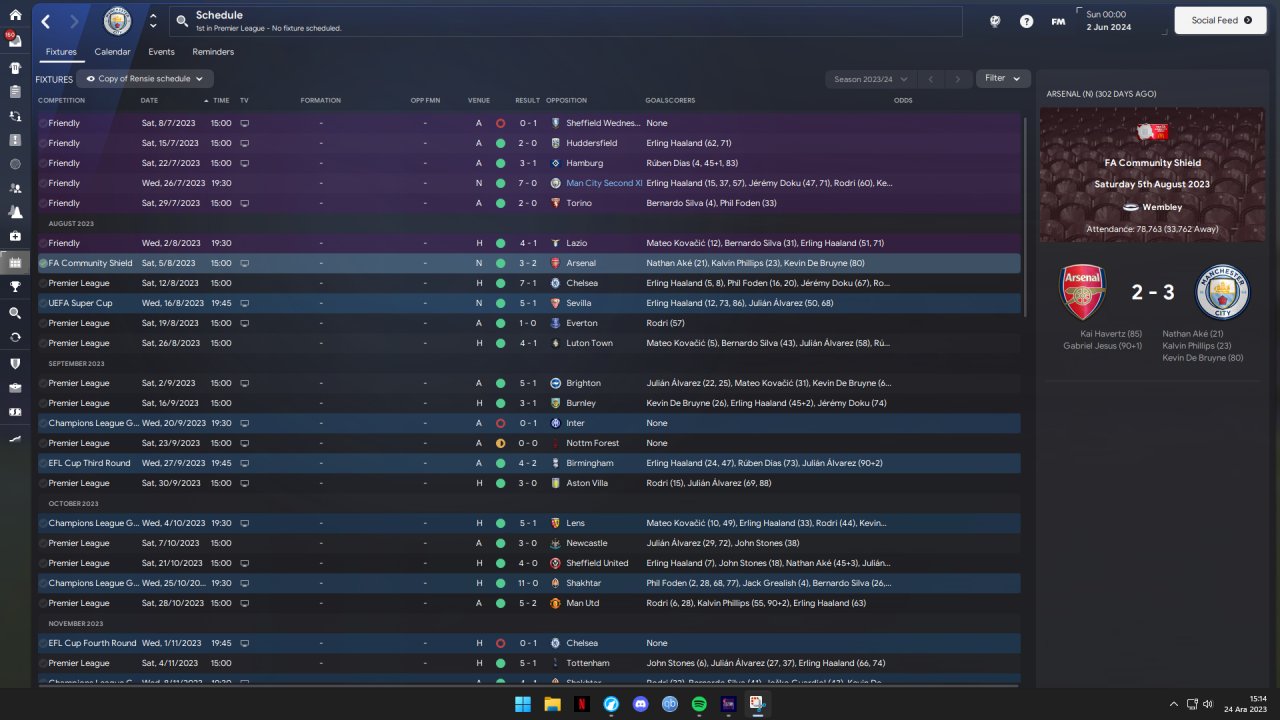Open File Explorer from the taskbar
This screenshot has height=720, width=1280.
pyautogui.click(x=552, y=704)
